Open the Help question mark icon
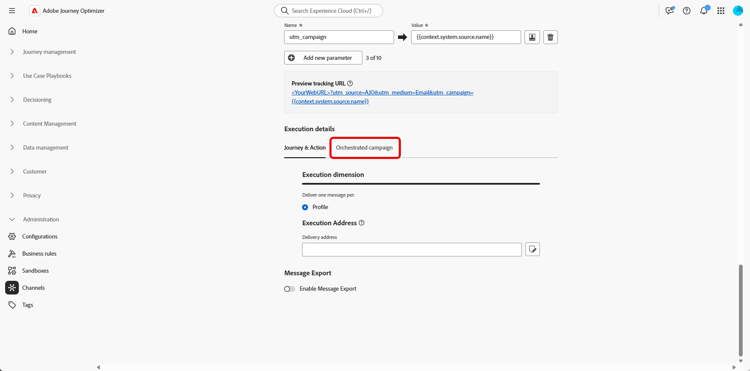This screenshot has width=750, height=371. click(x=686, y=11)
